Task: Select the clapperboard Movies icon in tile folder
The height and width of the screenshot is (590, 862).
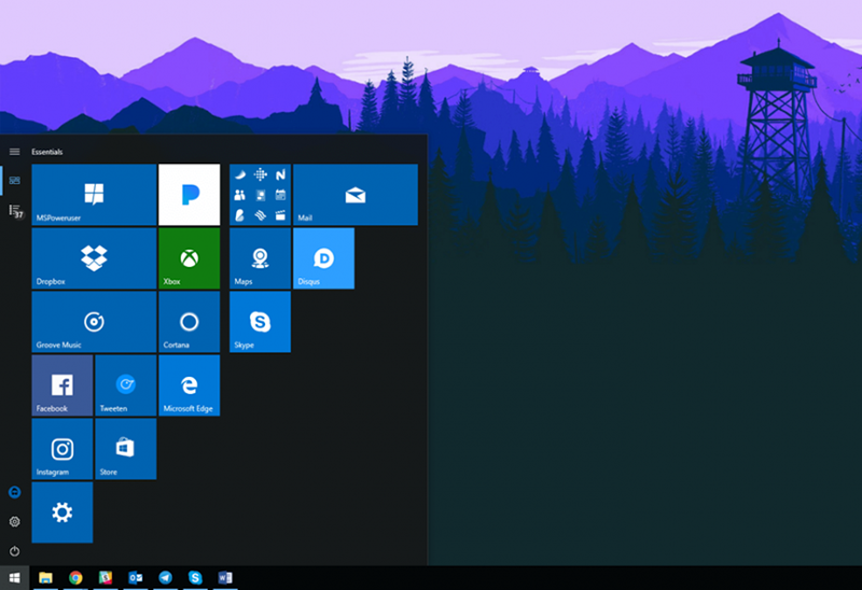Action: coord(280,216)
